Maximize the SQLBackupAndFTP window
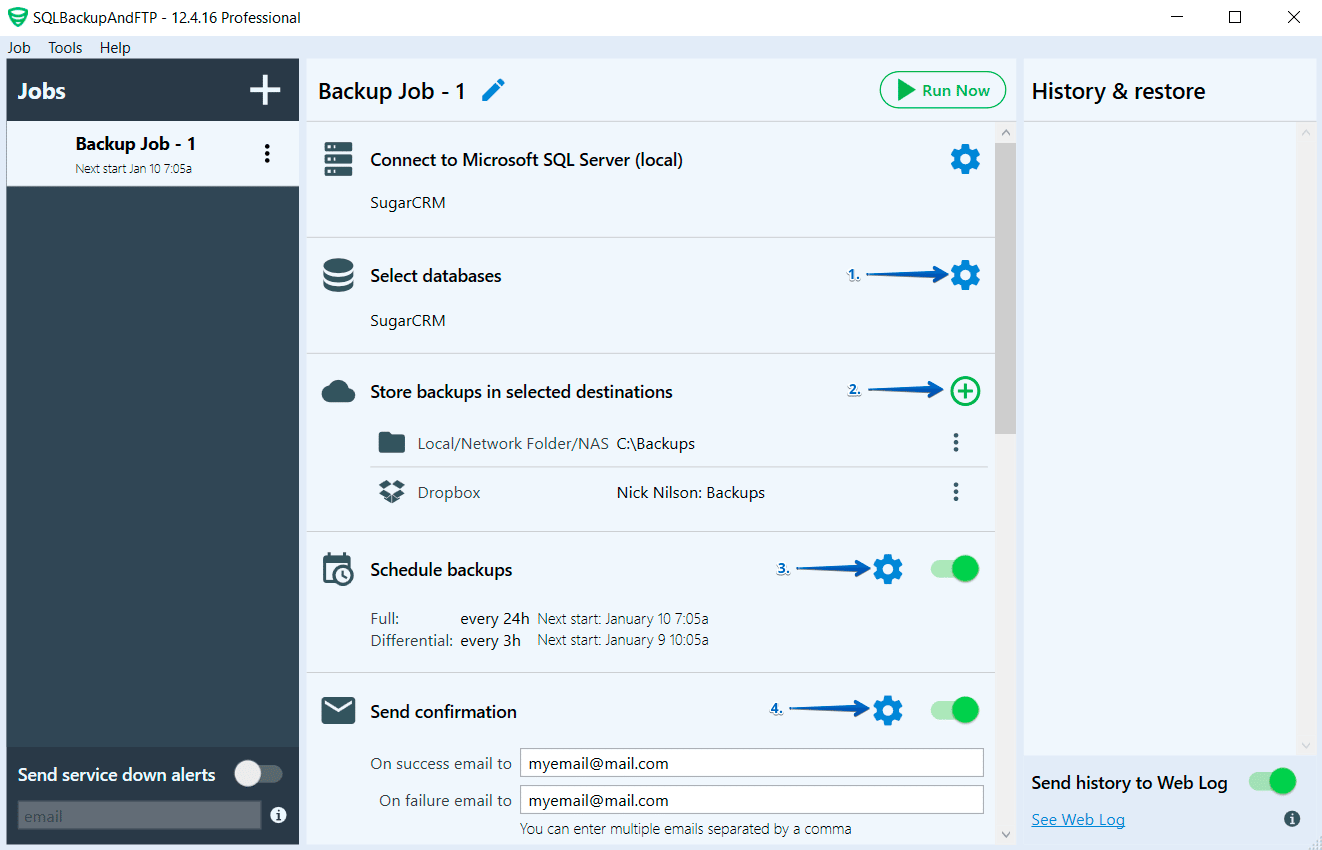This screenshot has width=1322, height=850. [1235, 17]
